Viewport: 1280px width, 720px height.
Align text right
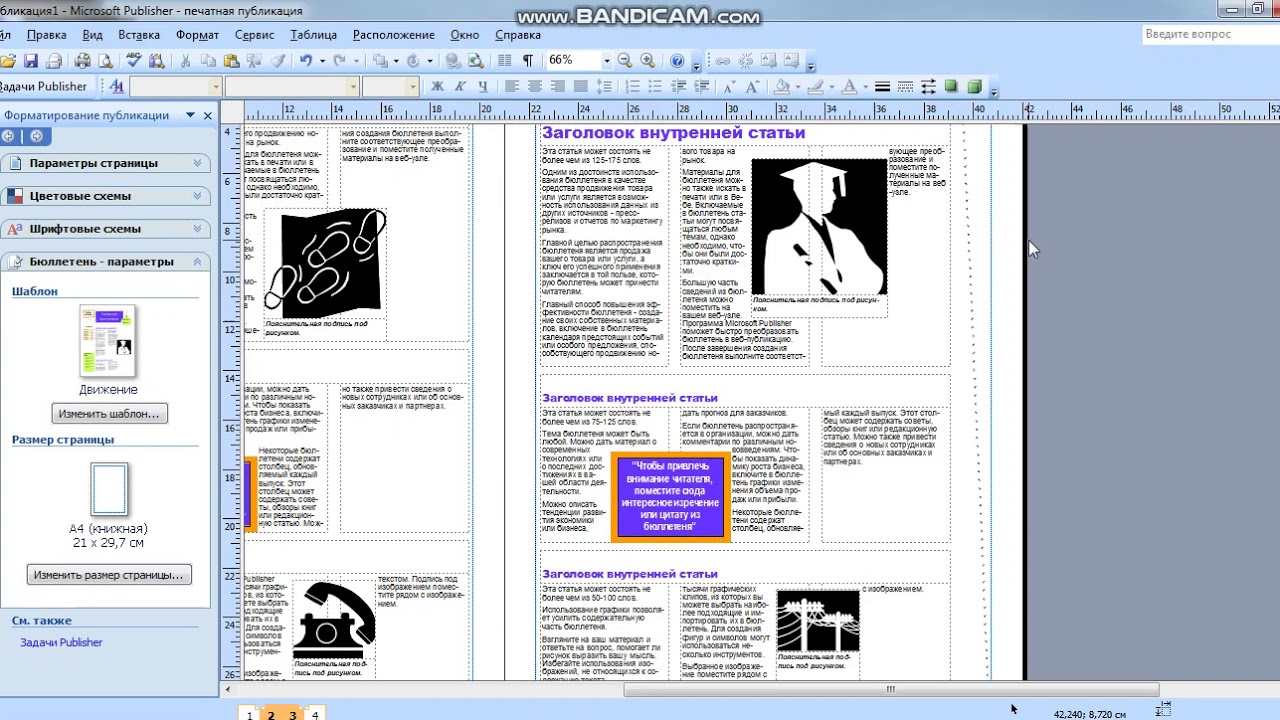[x=558, y=87]
